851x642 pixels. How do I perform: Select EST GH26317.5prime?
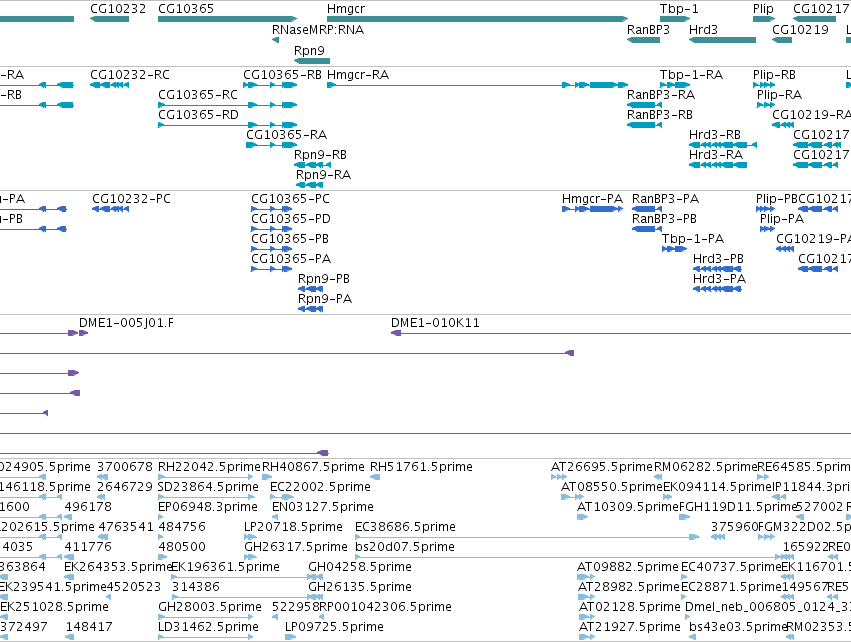[x=295, y=547]
